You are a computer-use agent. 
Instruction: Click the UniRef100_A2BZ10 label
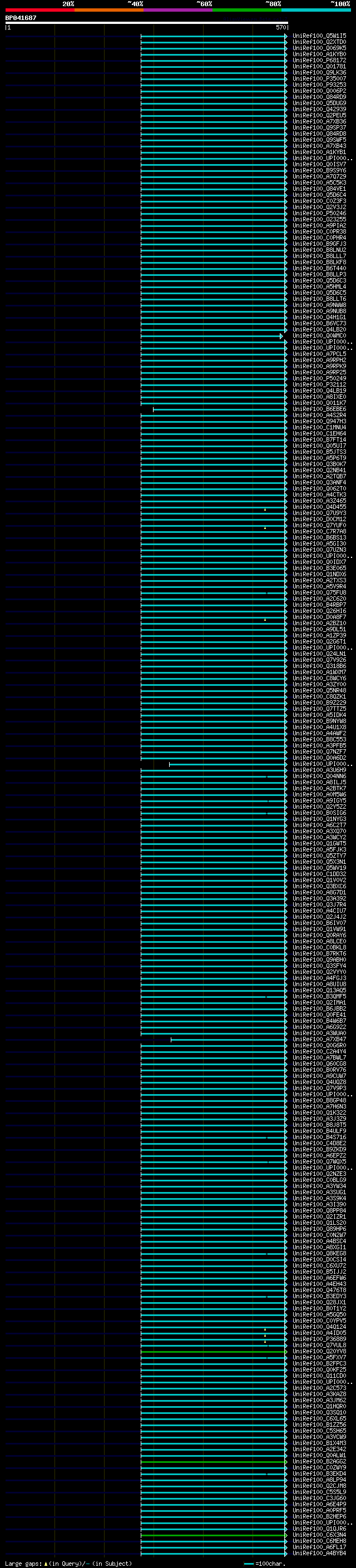coord(319,624)
